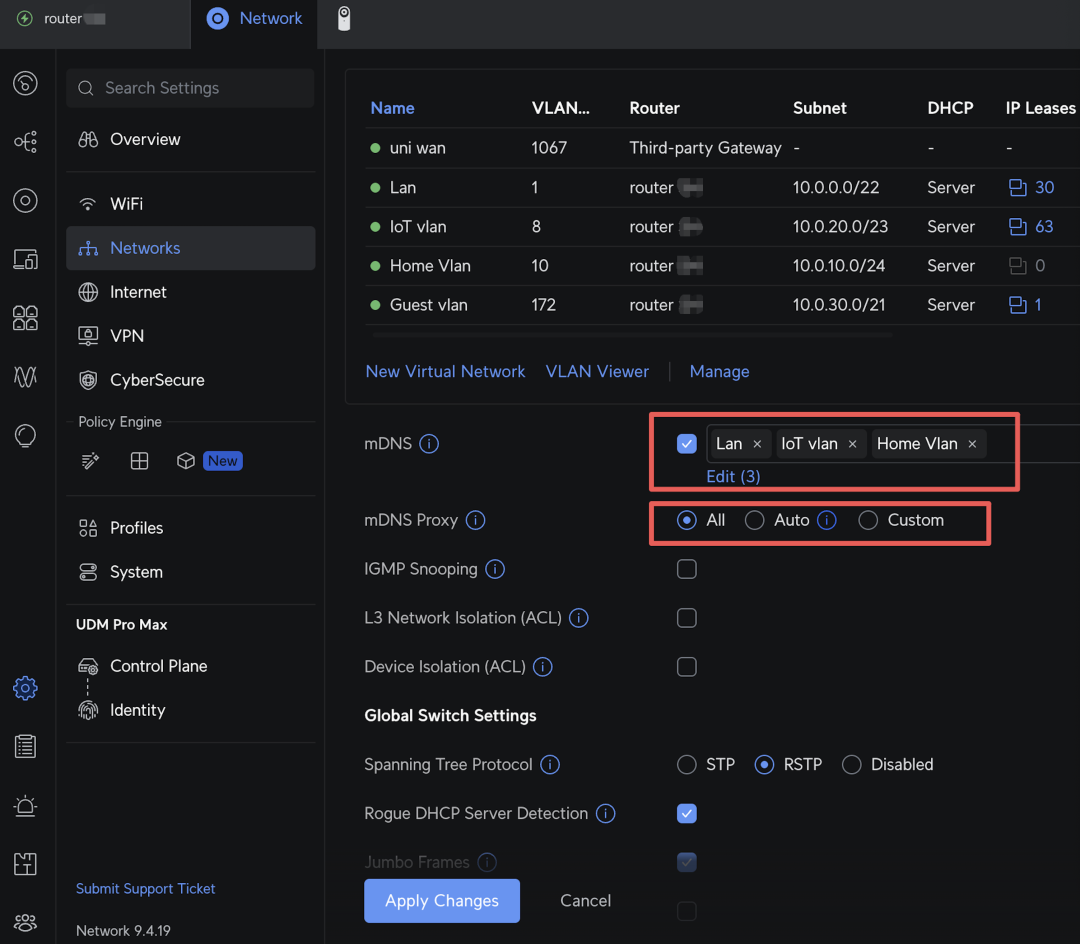Show info for mDNS setting
This screenshot has height=944, width=1080.
[429, 443]
